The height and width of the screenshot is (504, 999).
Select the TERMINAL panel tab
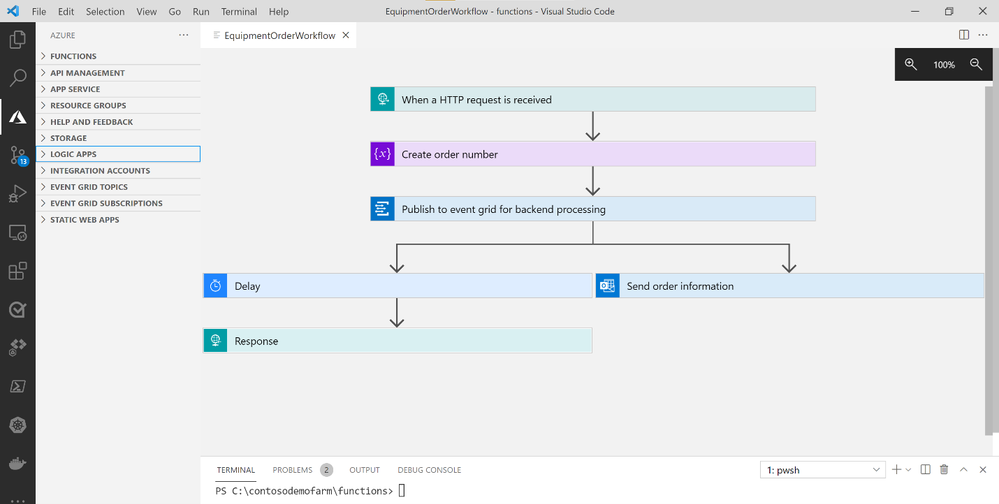click(236, 470)
